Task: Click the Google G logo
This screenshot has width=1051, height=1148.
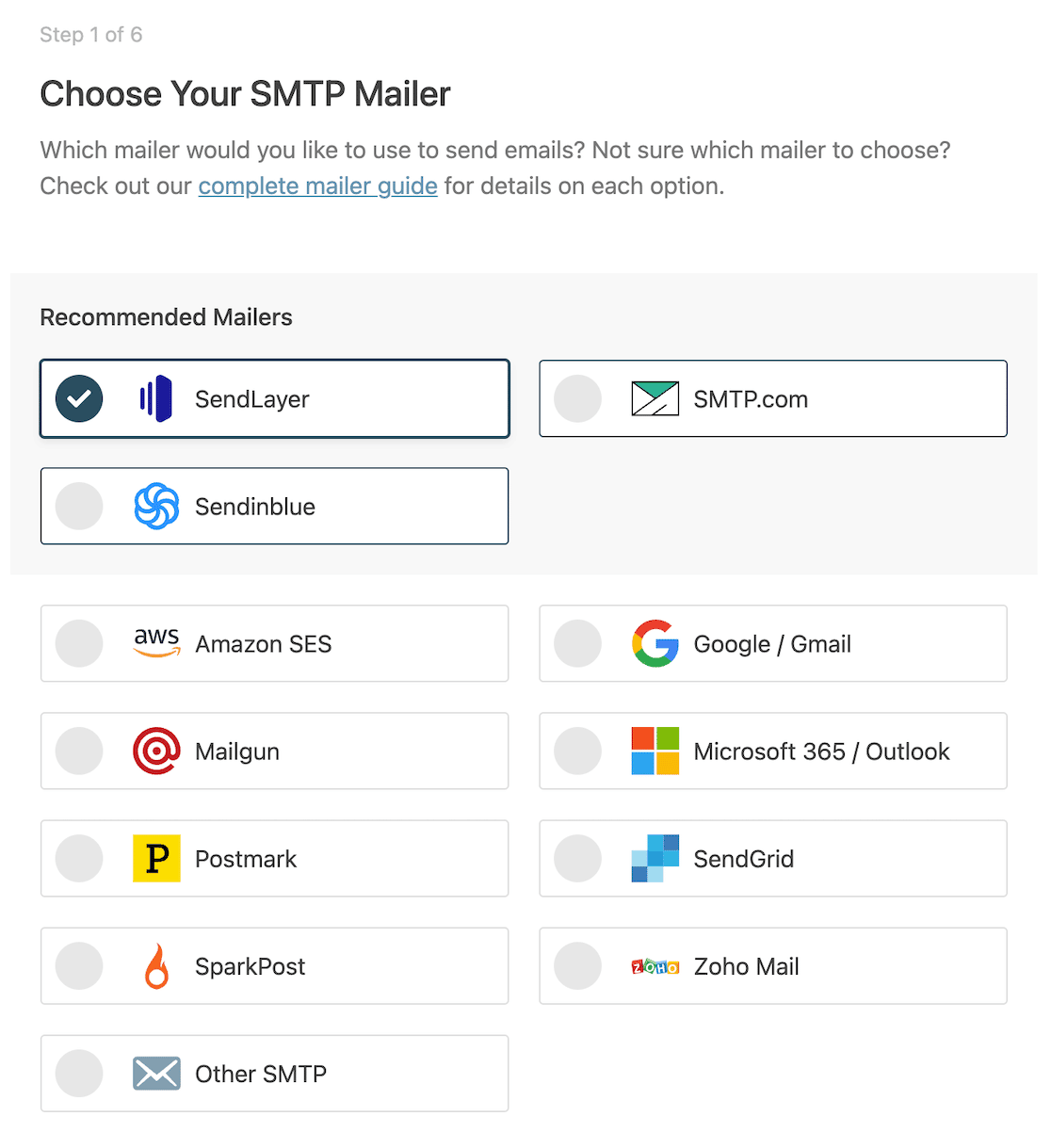Action: [x=655, y=643]
